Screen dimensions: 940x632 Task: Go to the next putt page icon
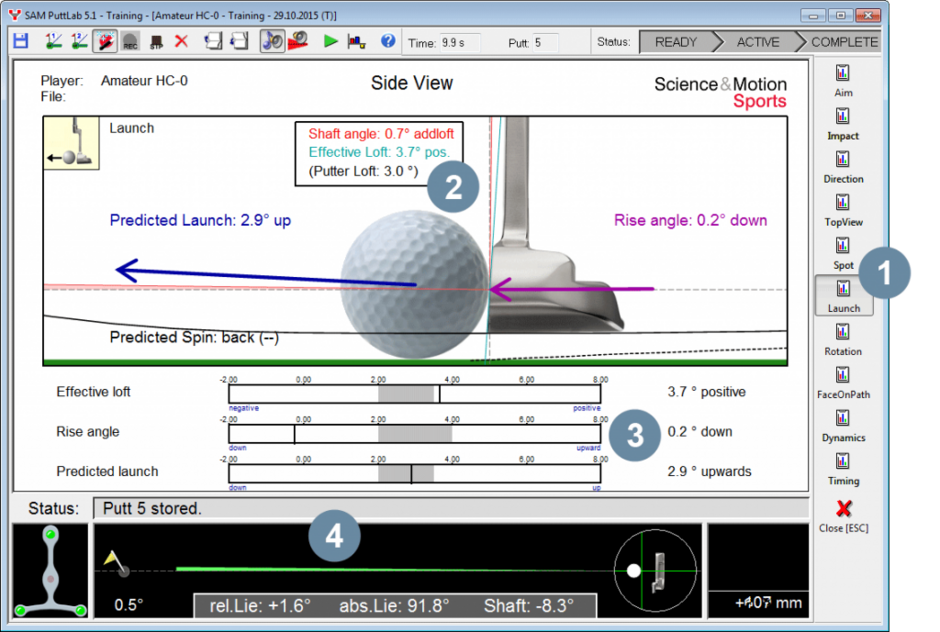pyautogui.click(x=239, y=41)
